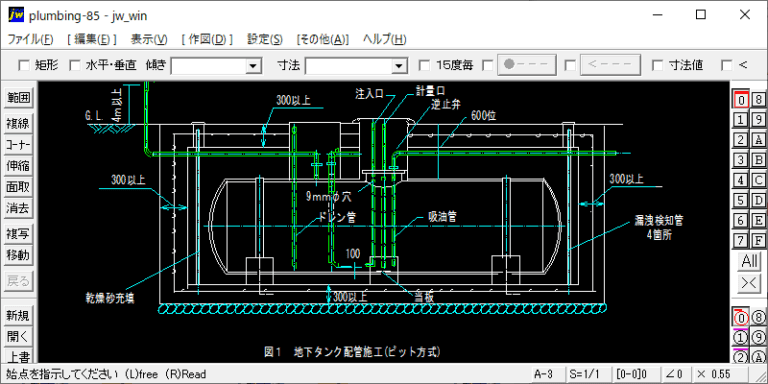Image resolution: width=768 pixels, height=384 pixels.
Task: Click the All layers button
Action: pos(749,262)
